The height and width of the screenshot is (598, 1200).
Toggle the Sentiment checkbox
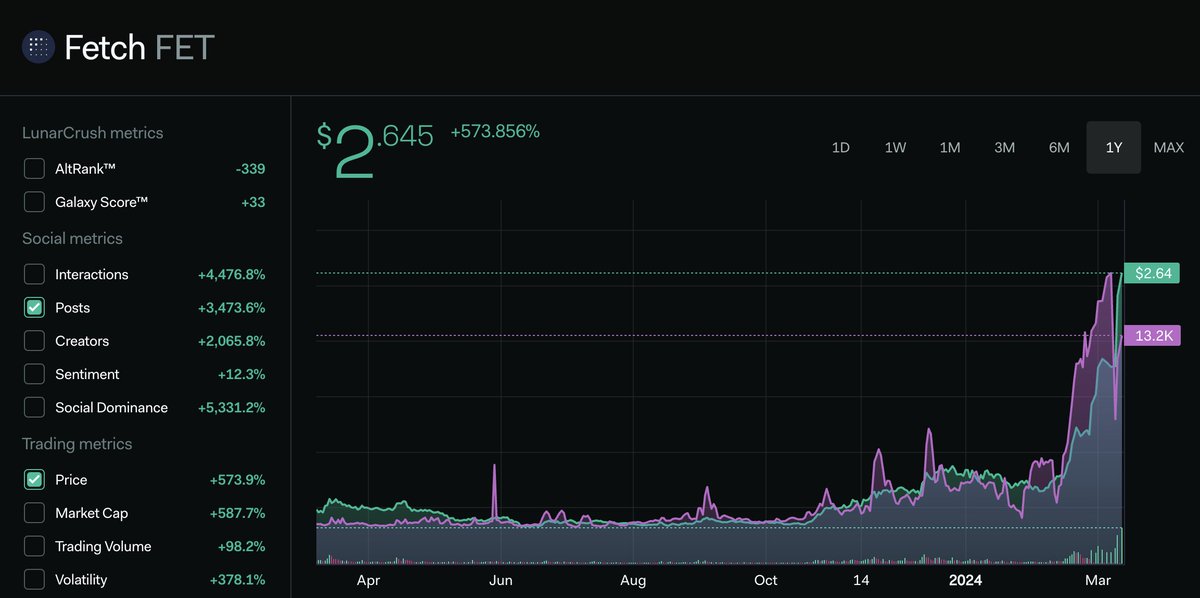click(x=34, y=374)
